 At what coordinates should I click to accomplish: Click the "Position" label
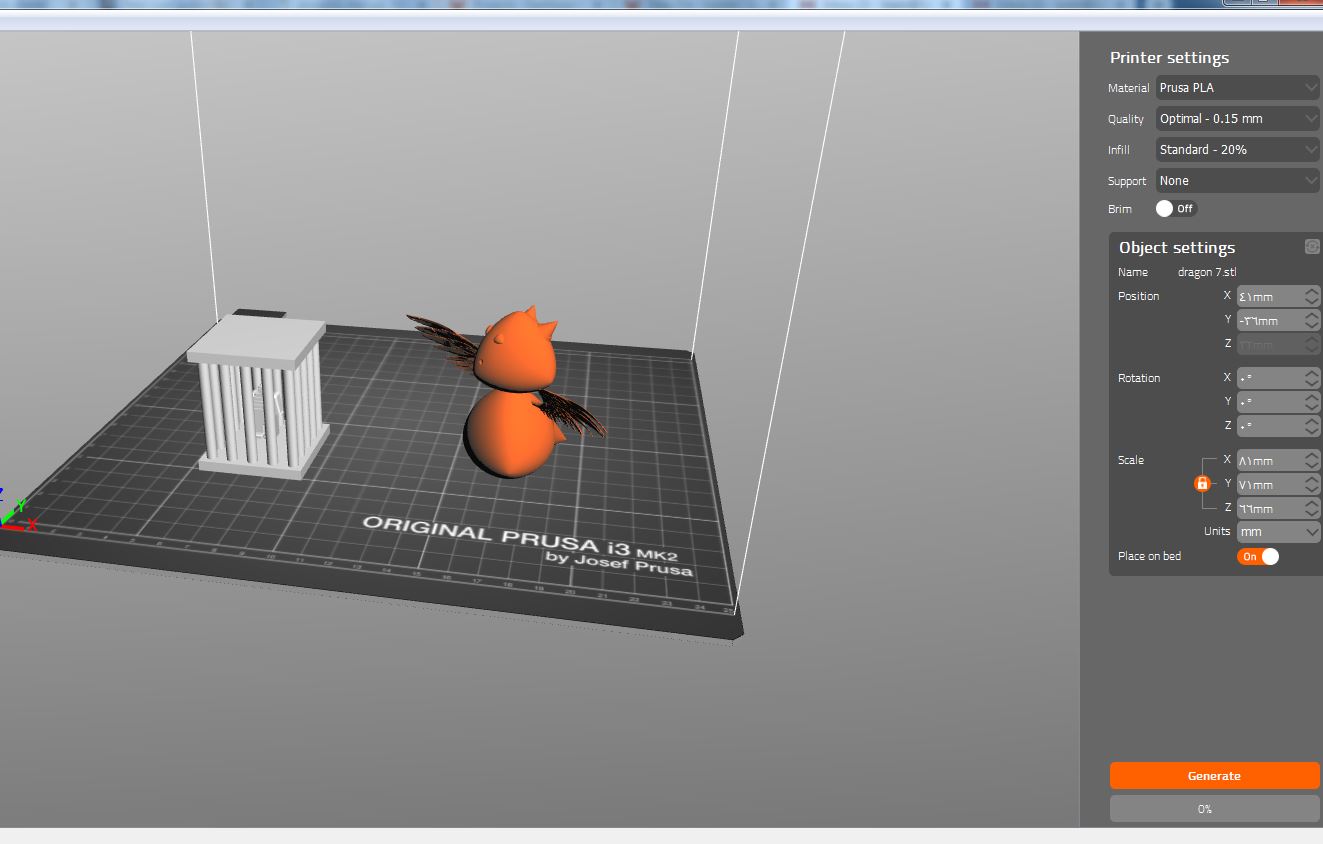1139,296
